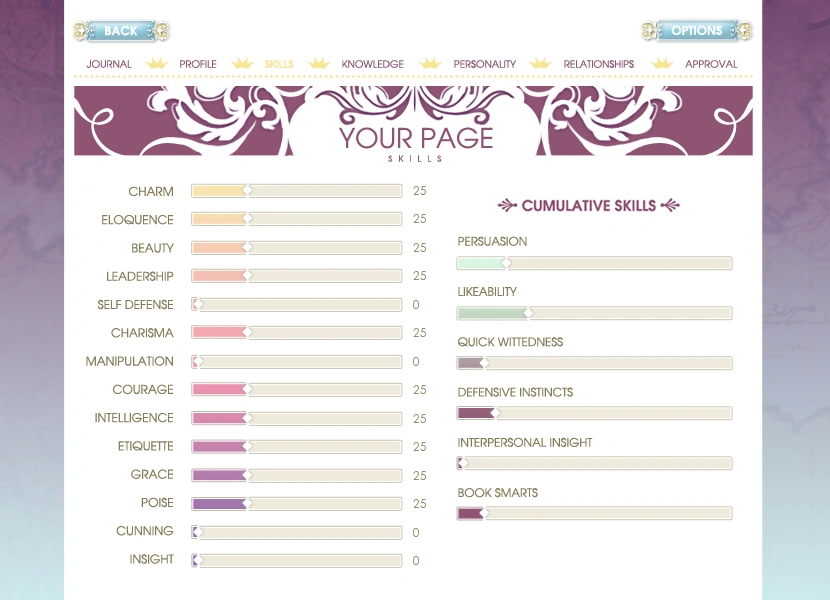The width and height of the screenshot is (830, 600).
Task: Click the crown icon between Relationships and Approval
Action: coord(661,62)
